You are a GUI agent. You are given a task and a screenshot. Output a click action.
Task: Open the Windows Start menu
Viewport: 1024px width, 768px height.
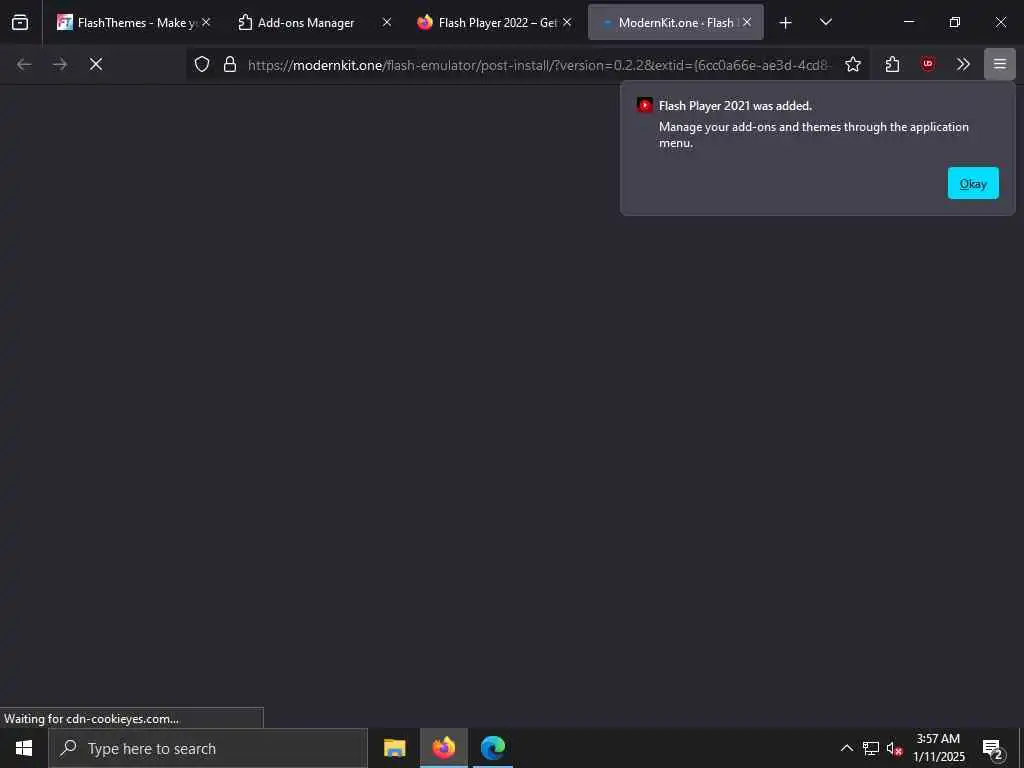[x=24, y=748]
